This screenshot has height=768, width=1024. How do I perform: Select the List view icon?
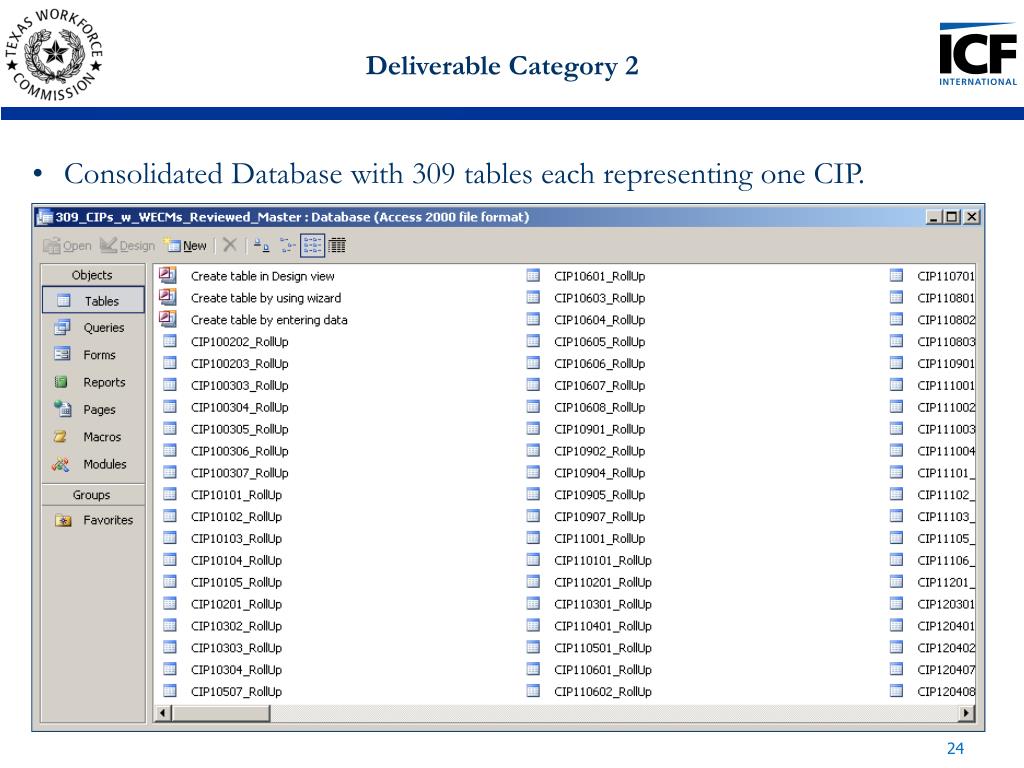(x=312, y=246)
